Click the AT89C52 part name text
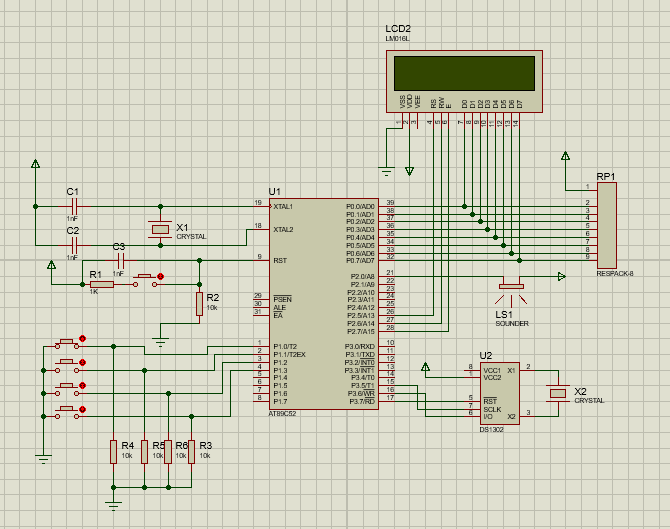Image resolution: width=670 pixels, height=529 pixels. (x=282, y=414)
